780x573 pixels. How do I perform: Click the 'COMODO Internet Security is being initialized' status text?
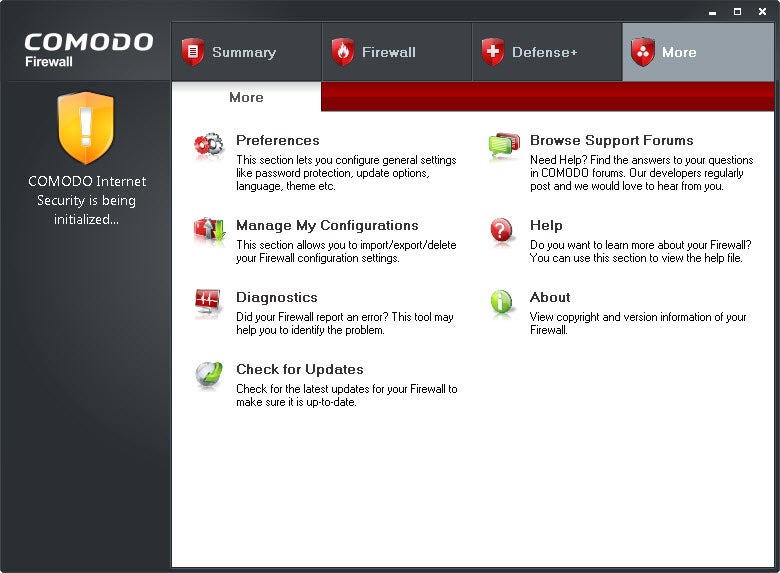[x=87, y=200]
